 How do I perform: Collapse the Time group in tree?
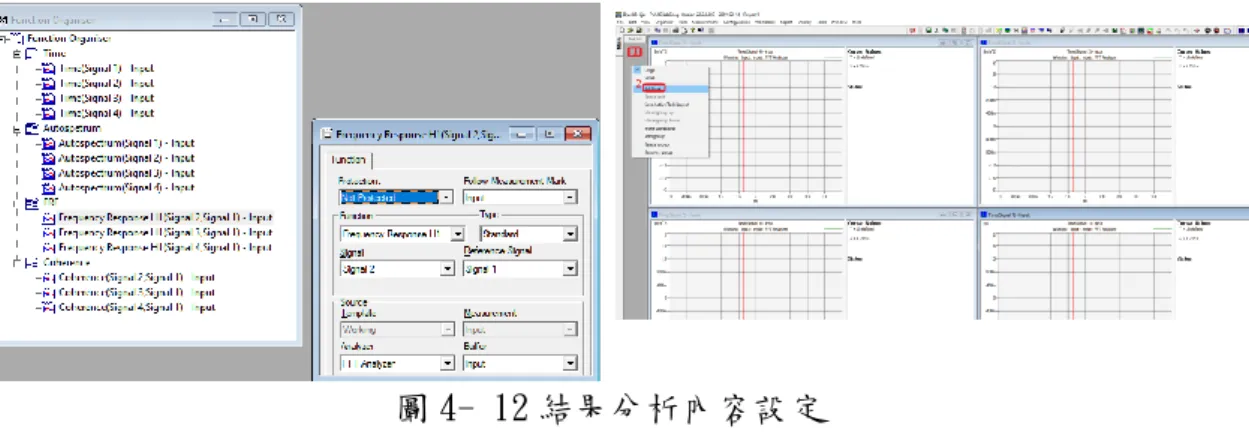click(17, 54)
